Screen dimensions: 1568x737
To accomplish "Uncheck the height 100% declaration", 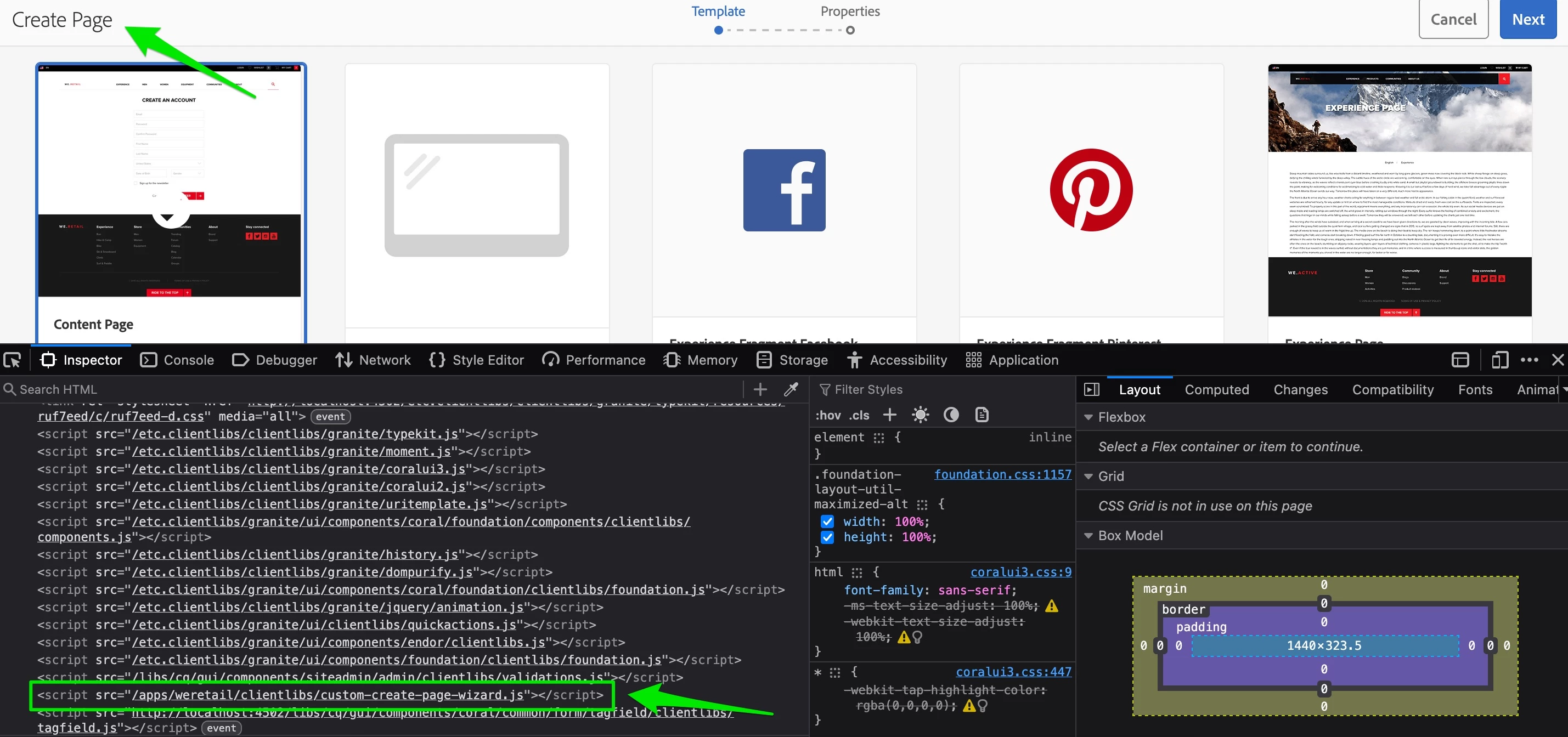I will (x=827, y=537).
